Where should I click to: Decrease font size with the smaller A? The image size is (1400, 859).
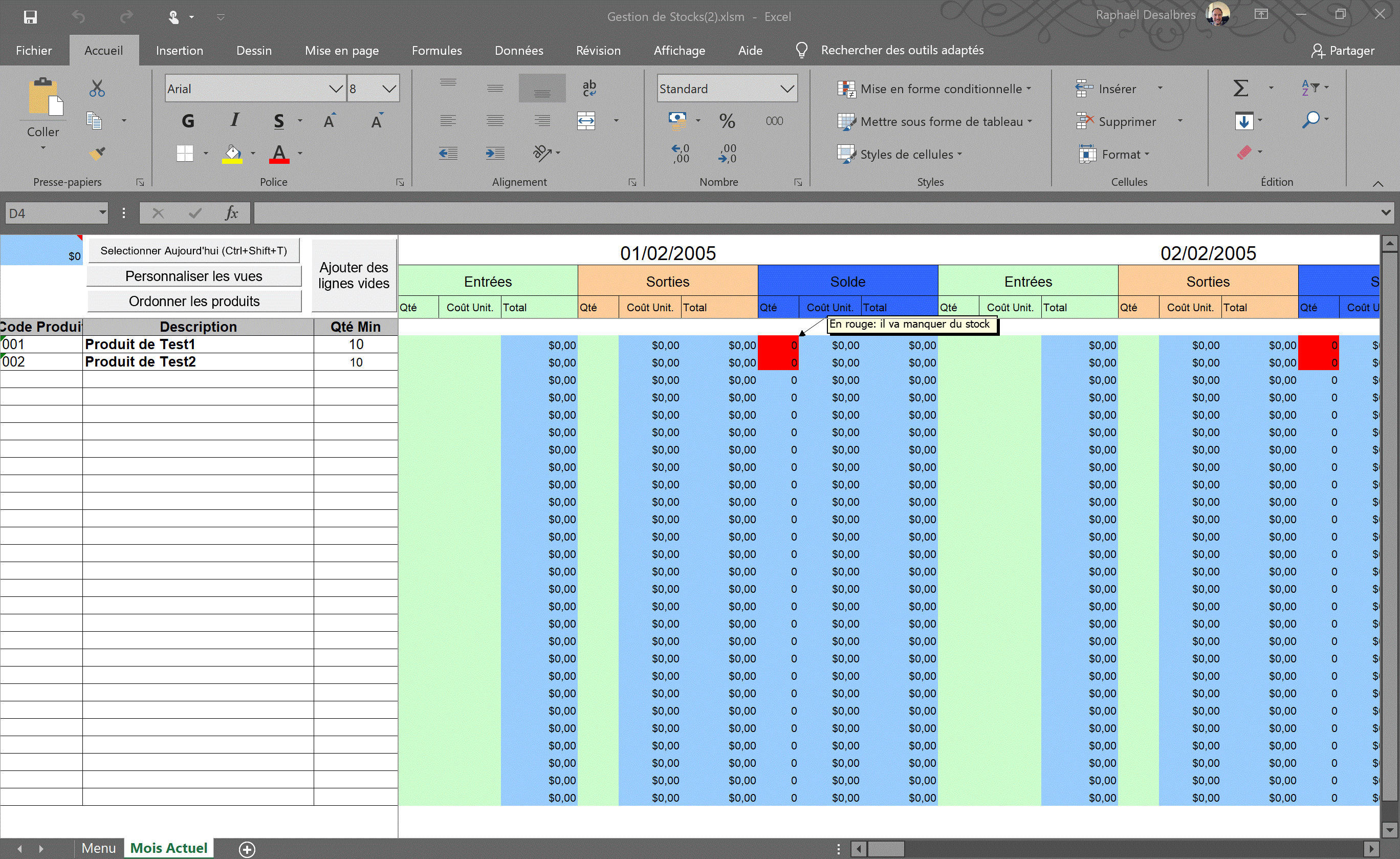pyautogui.click(x=377, y=120)
